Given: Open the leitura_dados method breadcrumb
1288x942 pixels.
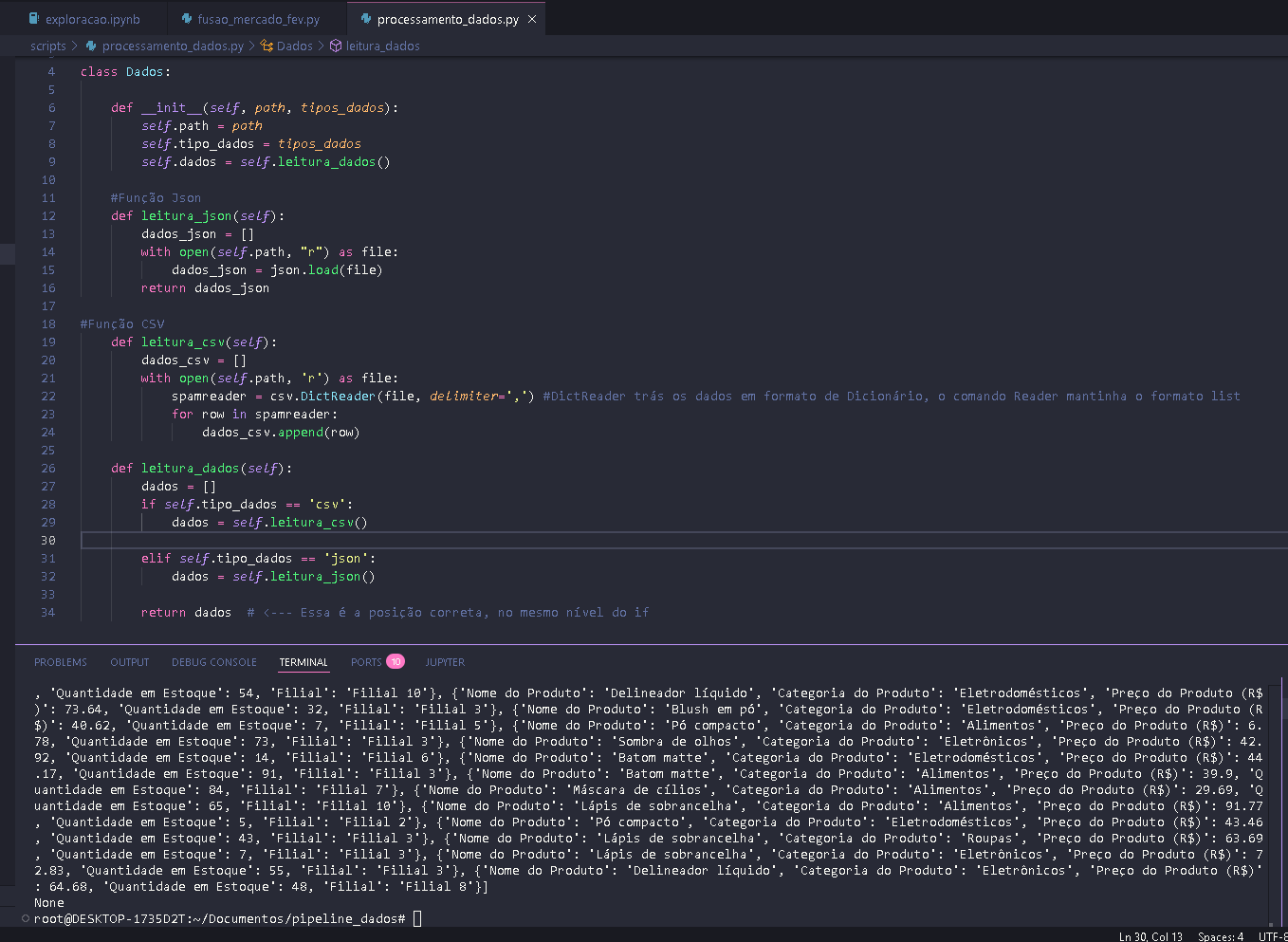Looking at the screenshot, I should tap(382, 46).
